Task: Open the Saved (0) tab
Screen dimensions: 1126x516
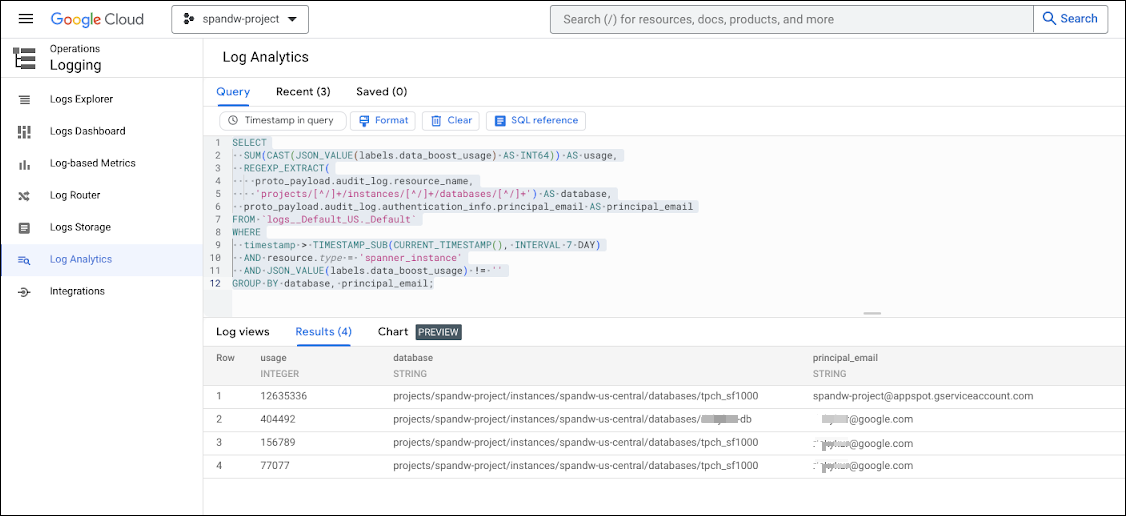Action: coord(381,91)
